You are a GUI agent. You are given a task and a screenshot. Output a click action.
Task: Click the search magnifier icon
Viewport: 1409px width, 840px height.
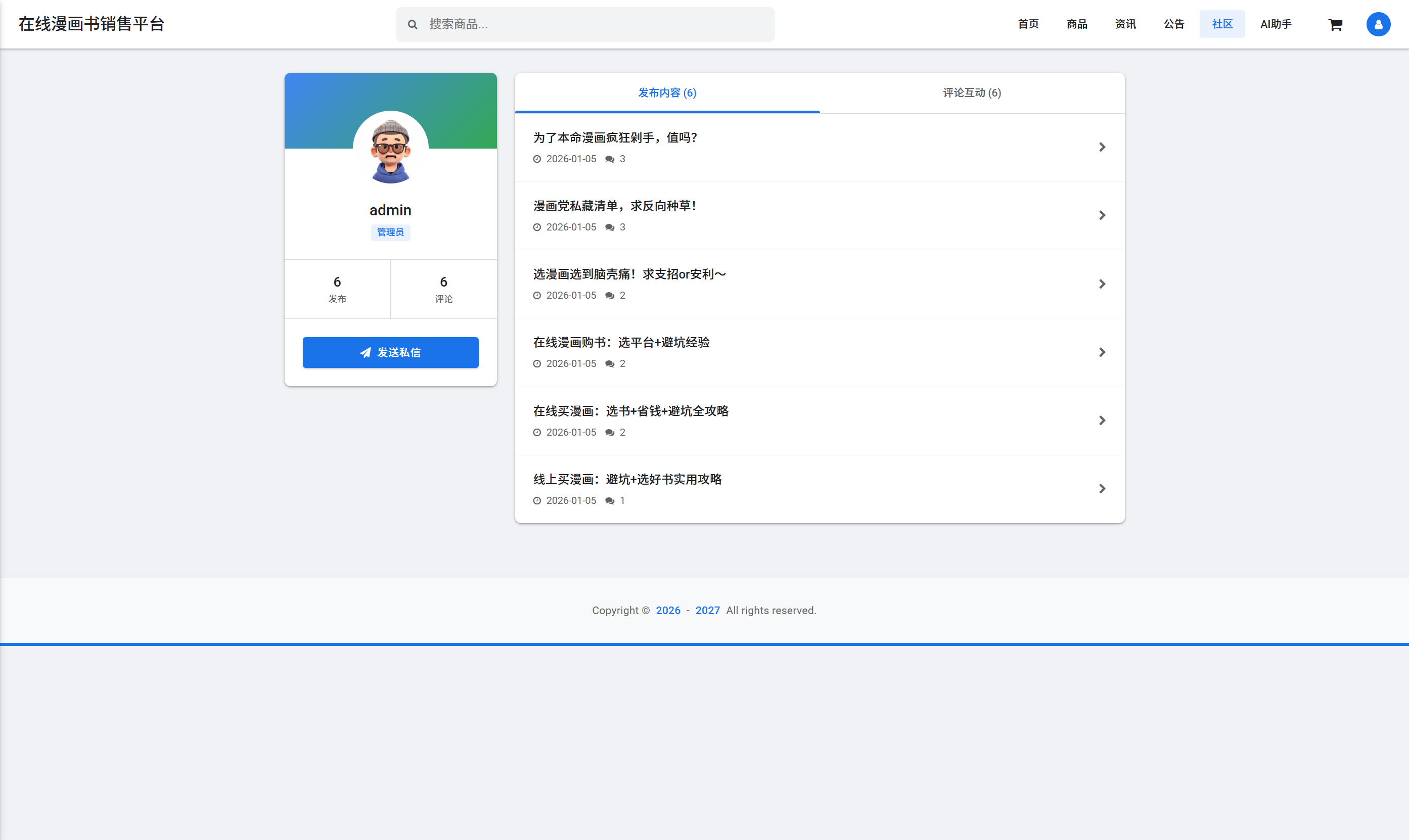point(413,24)
